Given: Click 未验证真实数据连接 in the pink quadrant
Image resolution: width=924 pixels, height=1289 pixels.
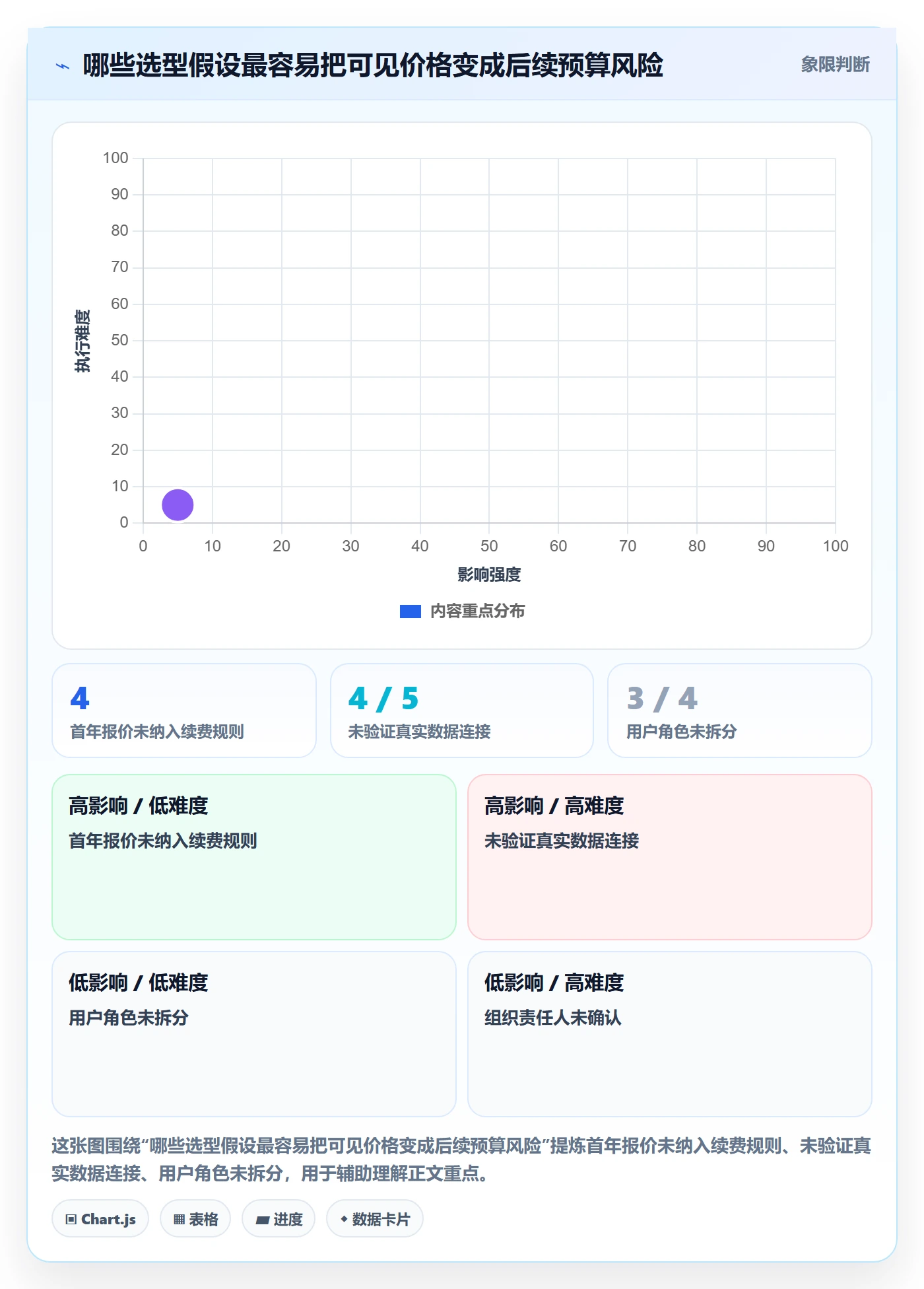Looking at the screenshot, I should pyautogui.click(x=562, y=841).
